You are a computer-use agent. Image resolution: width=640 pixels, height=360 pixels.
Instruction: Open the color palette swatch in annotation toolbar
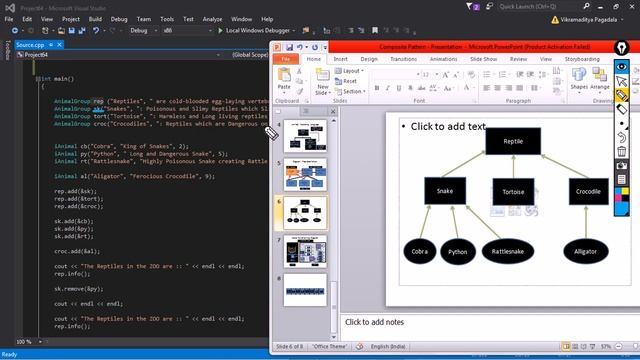click(622, 194)
